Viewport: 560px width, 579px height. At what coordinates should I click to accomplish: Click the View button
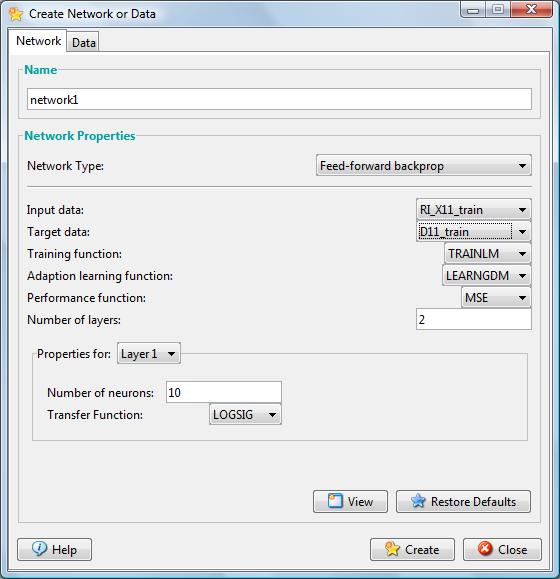[350, 501]
